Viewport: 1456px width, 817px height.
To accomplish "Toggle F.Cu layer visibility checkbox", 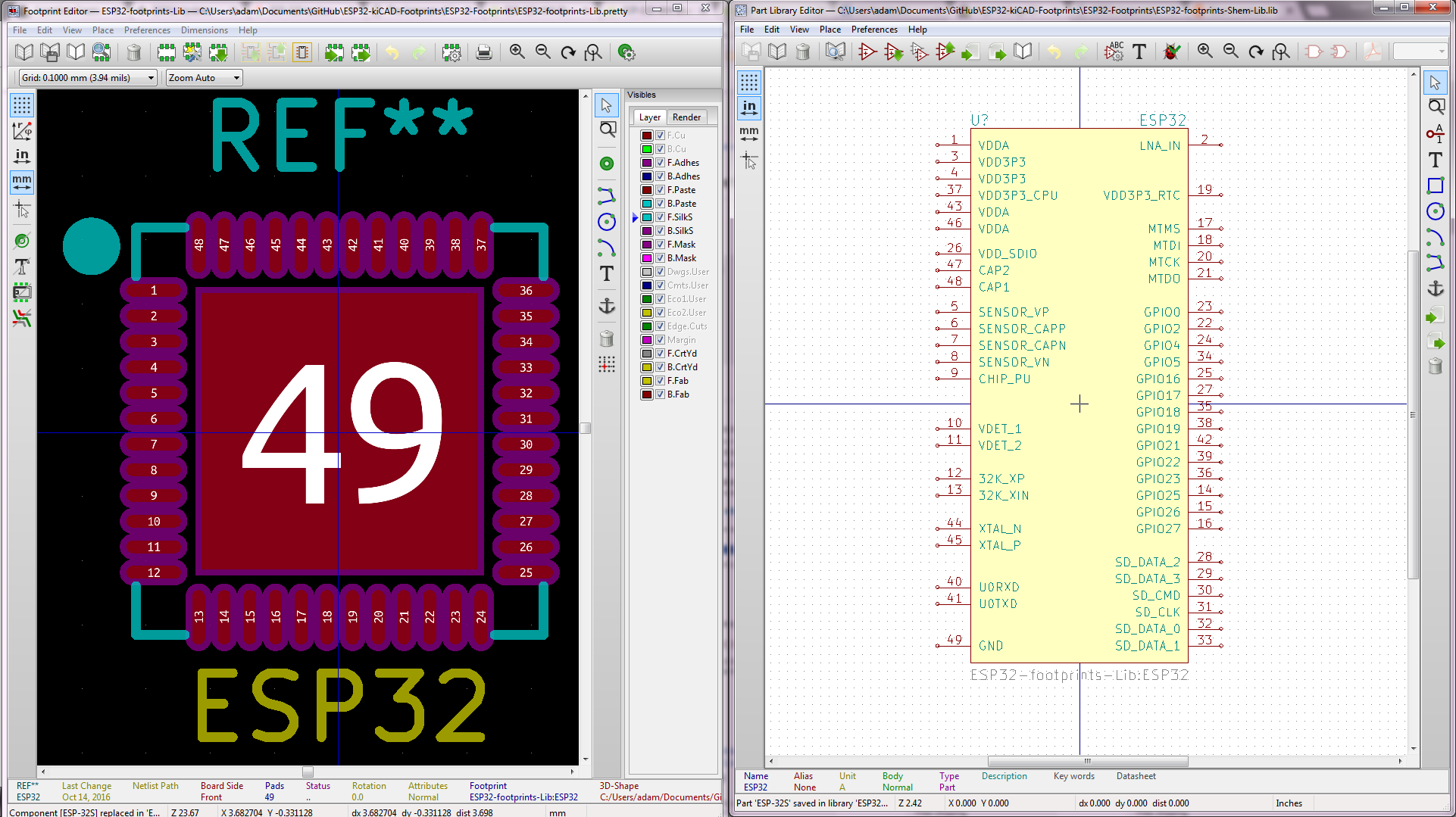I will click(x=660, y=136).
